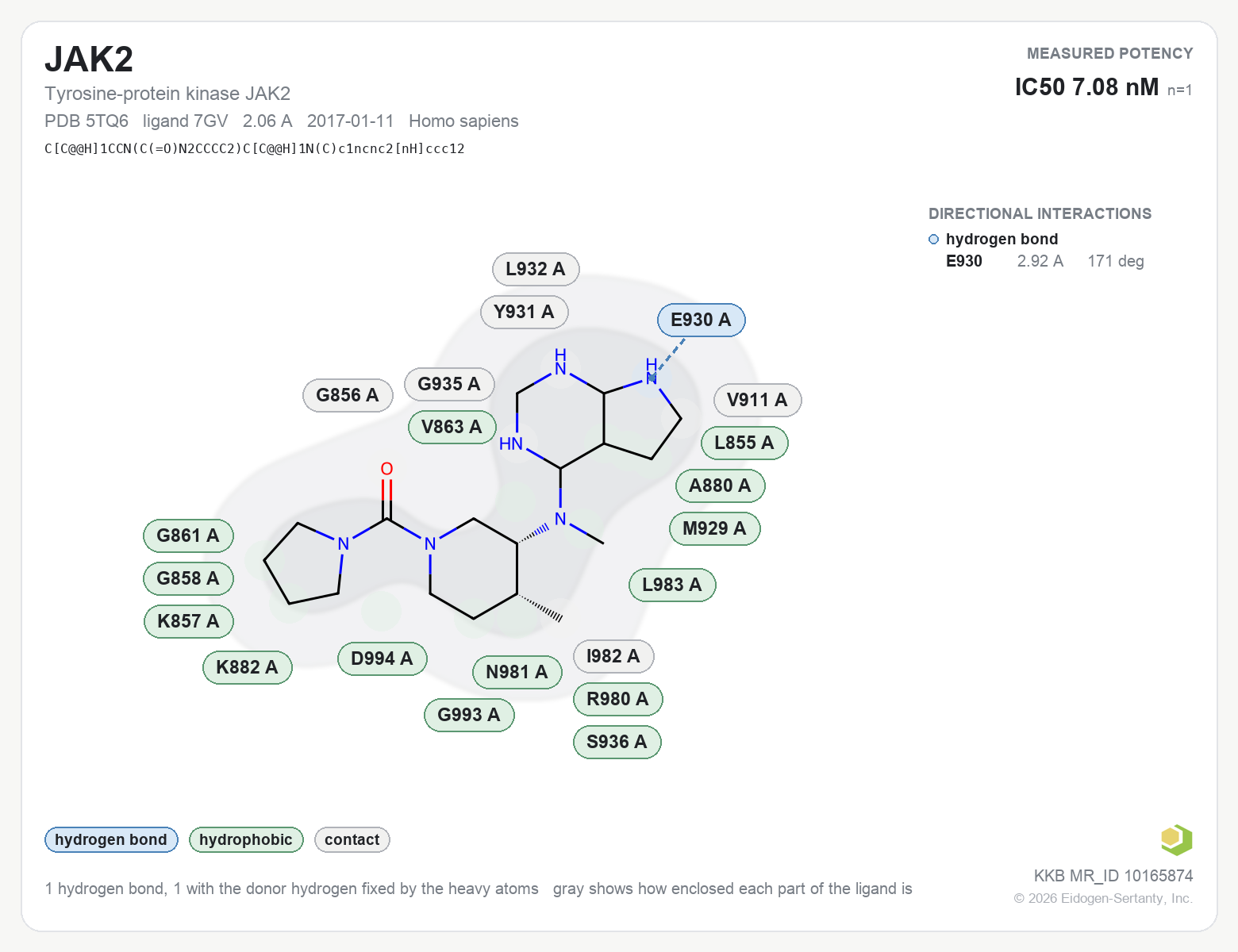The image size is (1238, 952).
Task: Click the KKB MR_ID 10165874 text
Action: pyautogui.click(x=1113, y=876)
